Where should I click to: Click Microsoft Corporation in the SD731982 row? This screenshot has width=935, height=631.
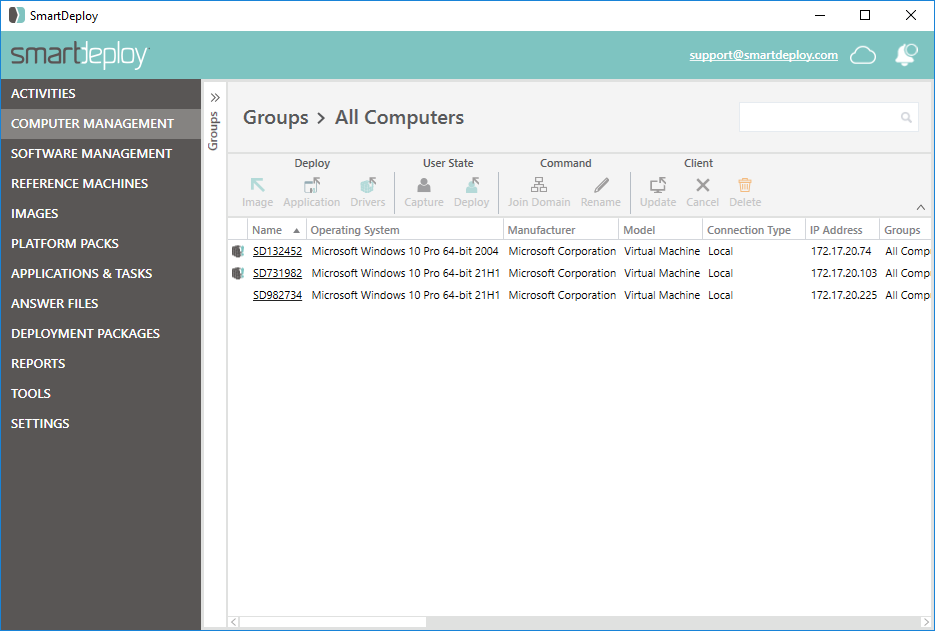pos(562,273)
